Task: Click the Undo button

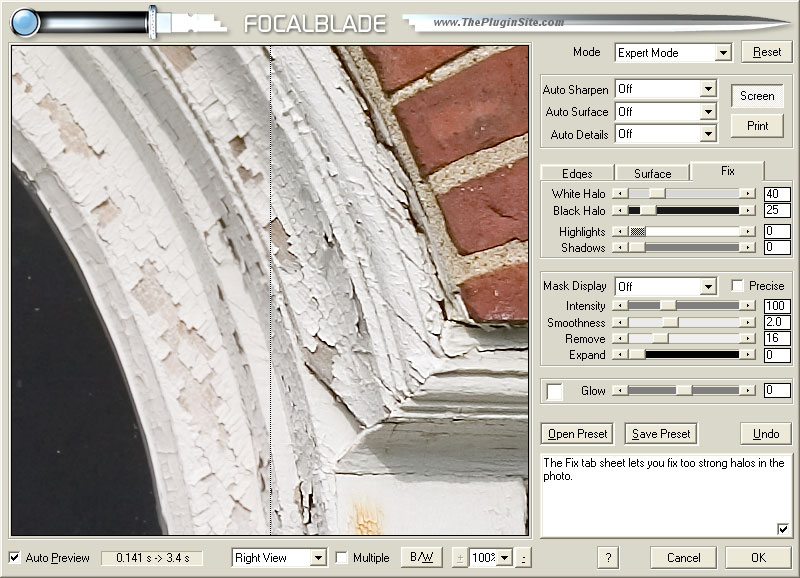Action: click(766, 434)
